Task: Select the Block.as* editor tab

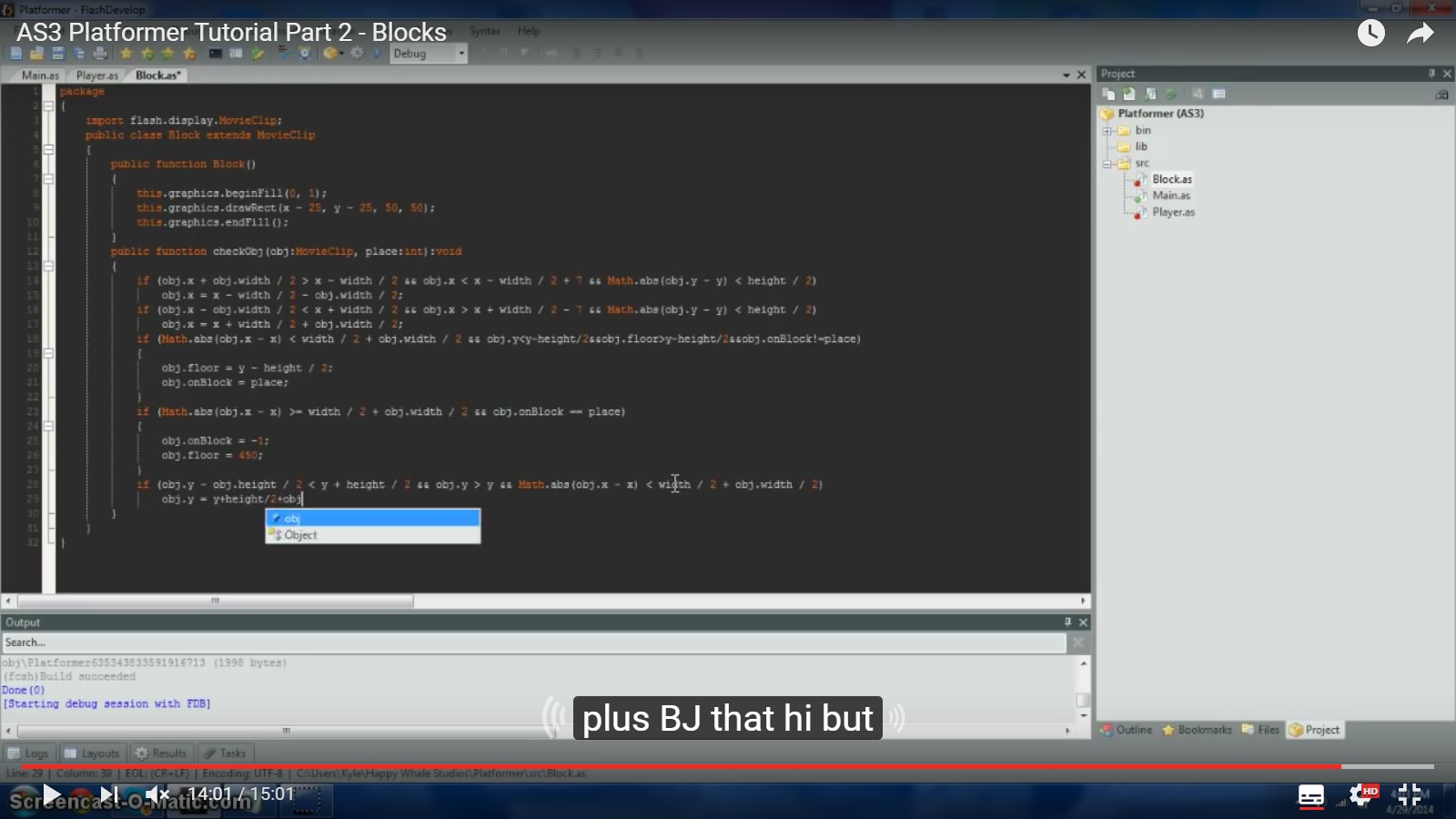Action: [x=158, y=76]
